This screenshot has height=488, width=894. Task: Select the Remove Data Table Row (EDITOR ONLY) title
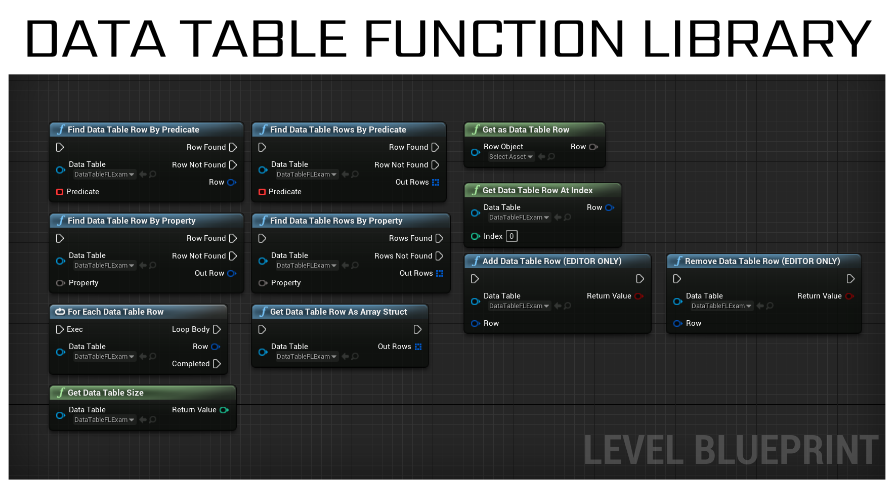coord(762,261)
